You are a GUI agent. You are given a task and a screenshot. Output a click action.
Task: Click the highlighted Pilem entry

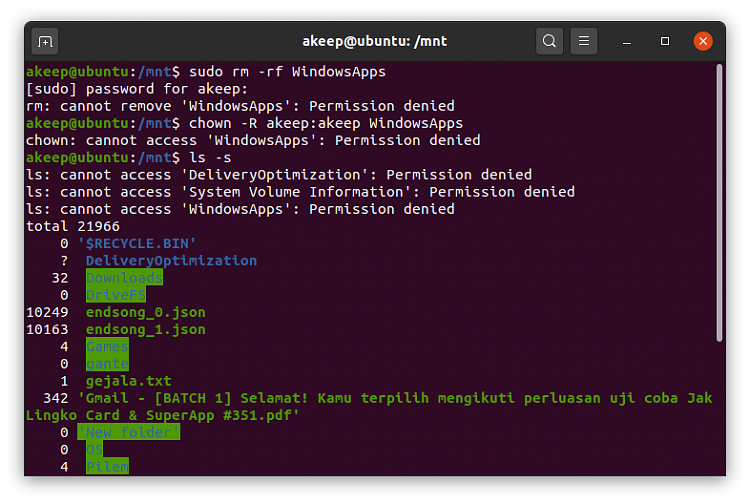(x=107, y=467)
